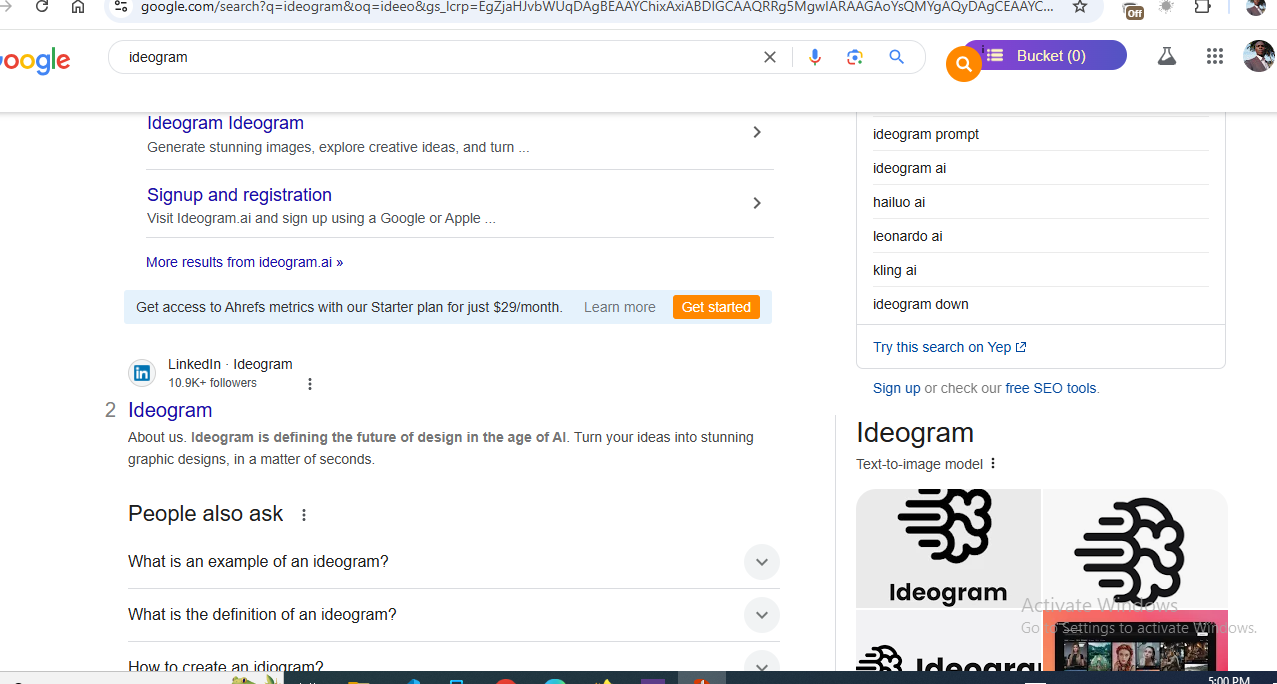Open first Ideogram logo image thumbnail
The width and height of the screenshot is (1277, 684).
coord(948,548)
